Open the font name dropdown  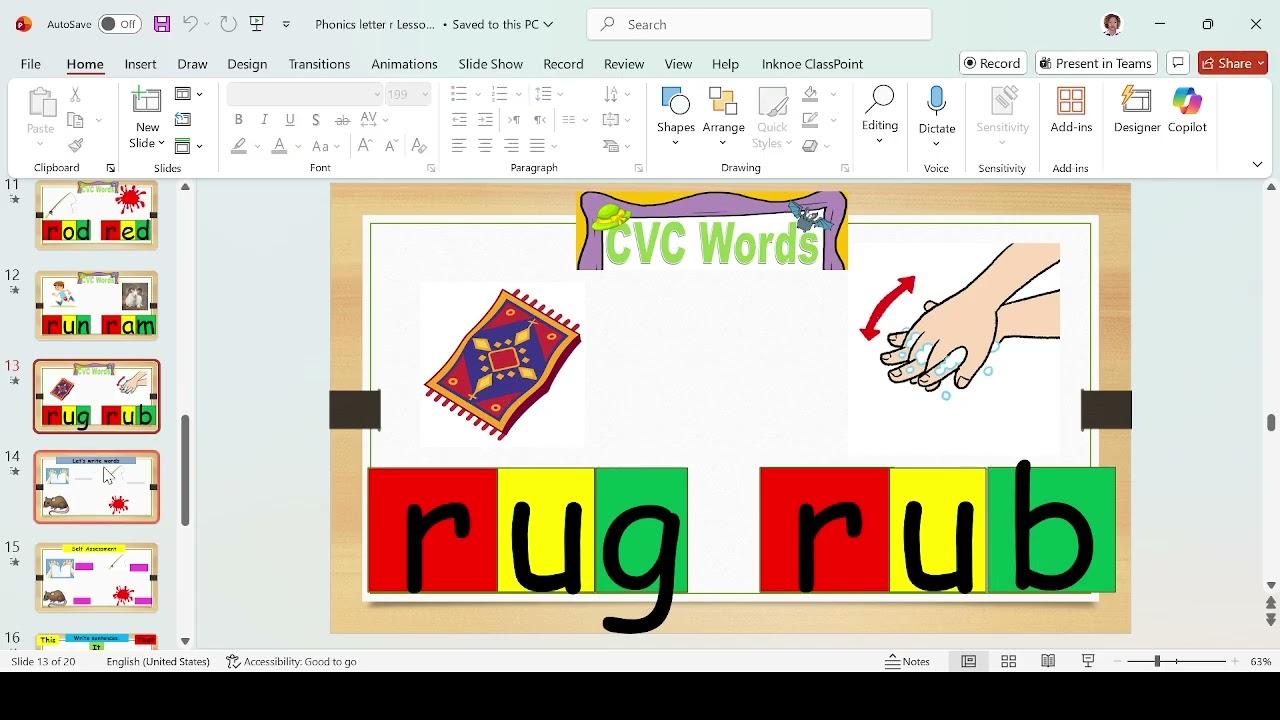377,94
